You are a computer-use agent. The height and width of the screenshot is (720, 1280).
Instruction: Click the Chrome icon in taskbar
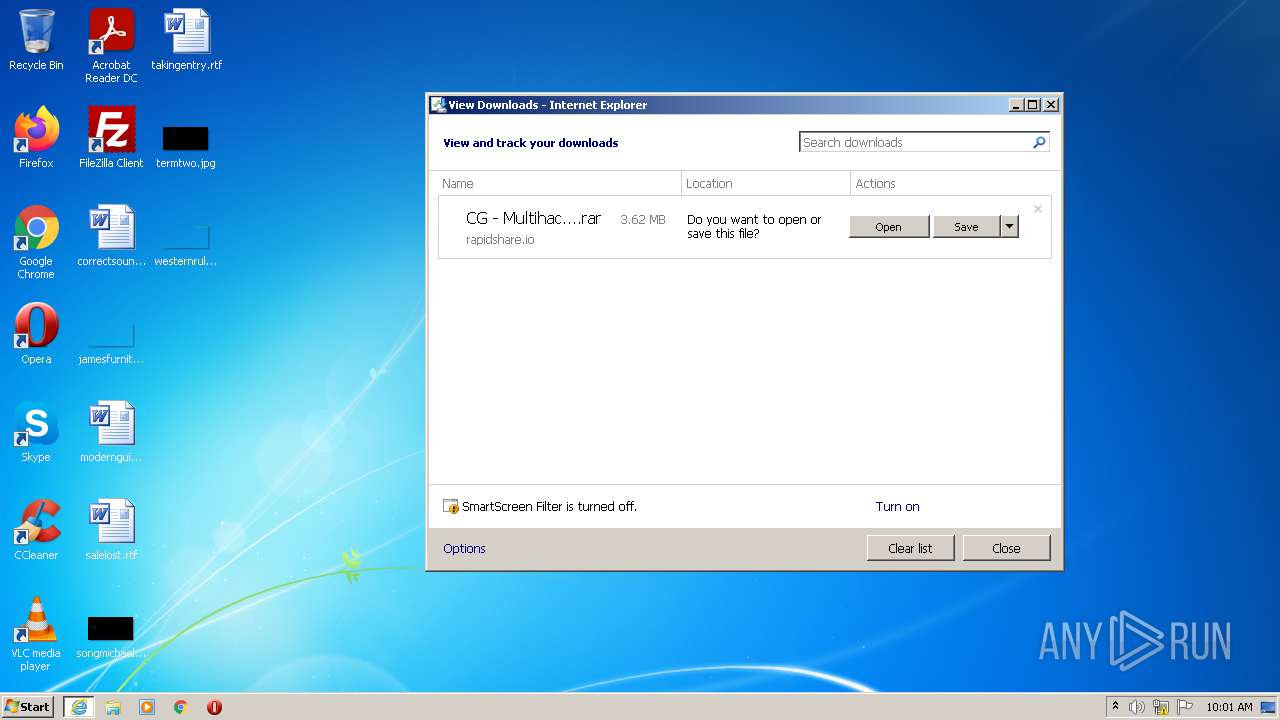pos(181,707)
